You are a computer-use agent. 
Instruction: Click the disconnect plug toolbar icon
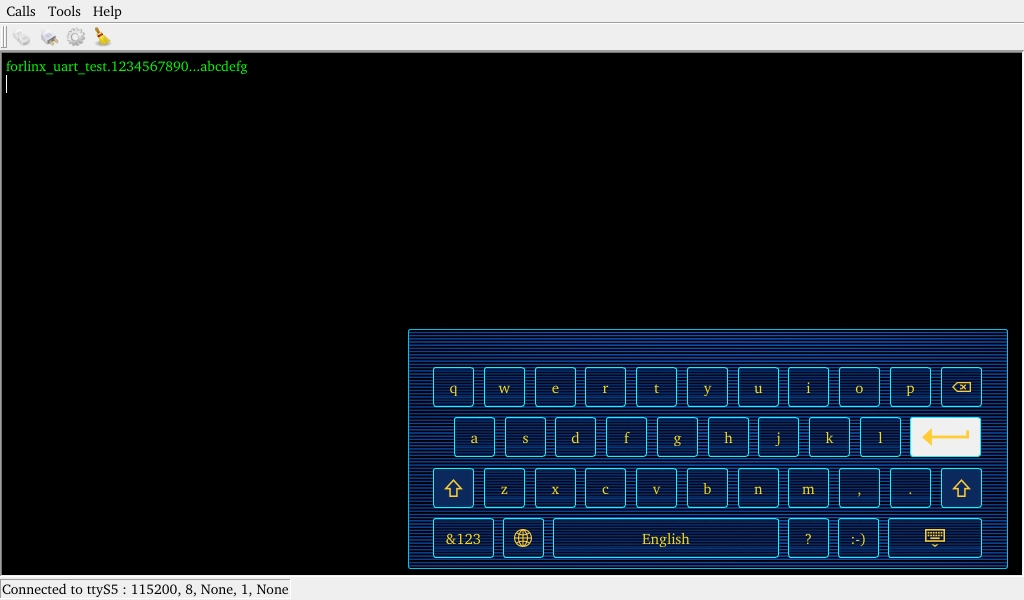pos(49,37)
